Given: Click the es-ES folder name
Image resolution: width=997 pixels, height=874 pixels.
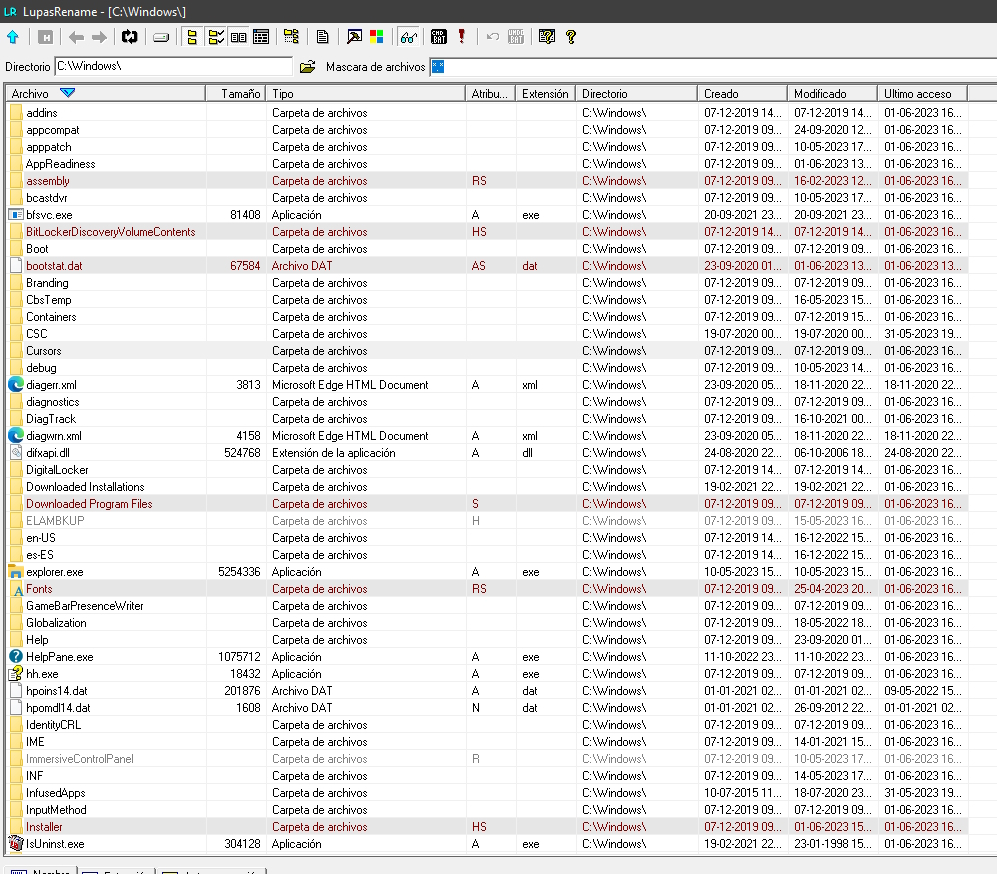Looking at the screenshot, I should pyautogui.click(x=40, y=555).
